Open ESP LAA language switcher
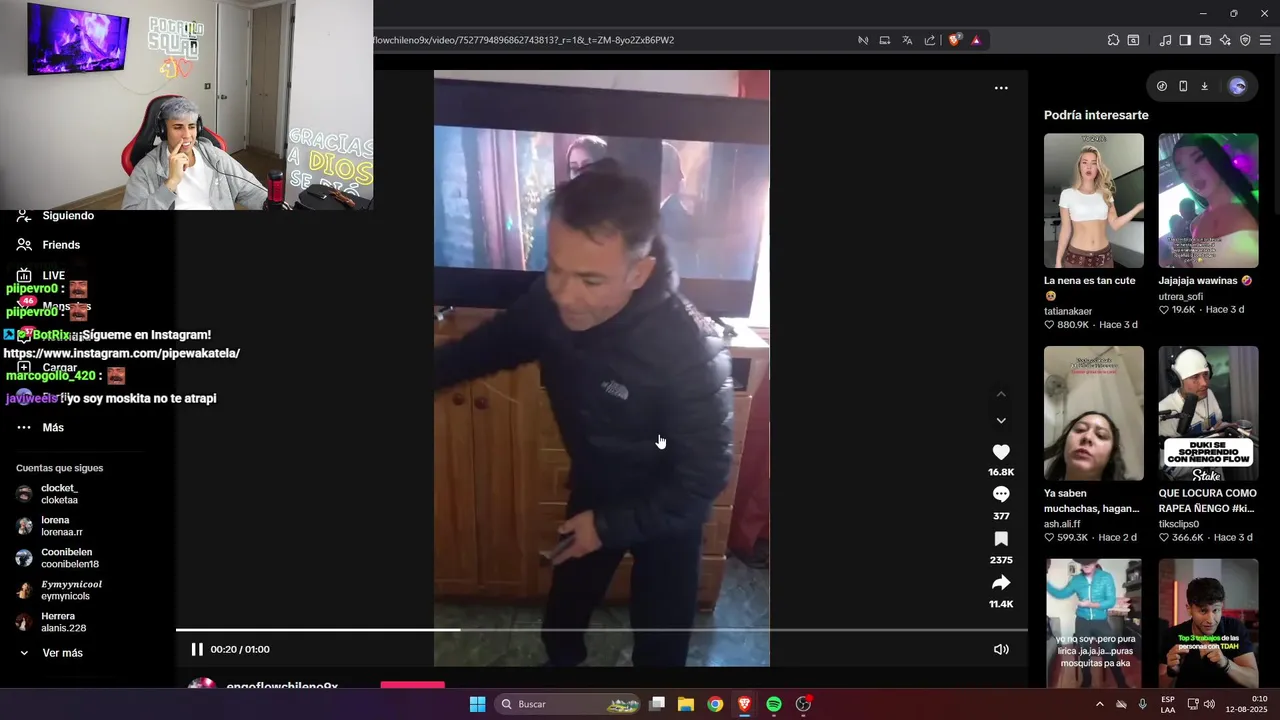 [1168, 704]
